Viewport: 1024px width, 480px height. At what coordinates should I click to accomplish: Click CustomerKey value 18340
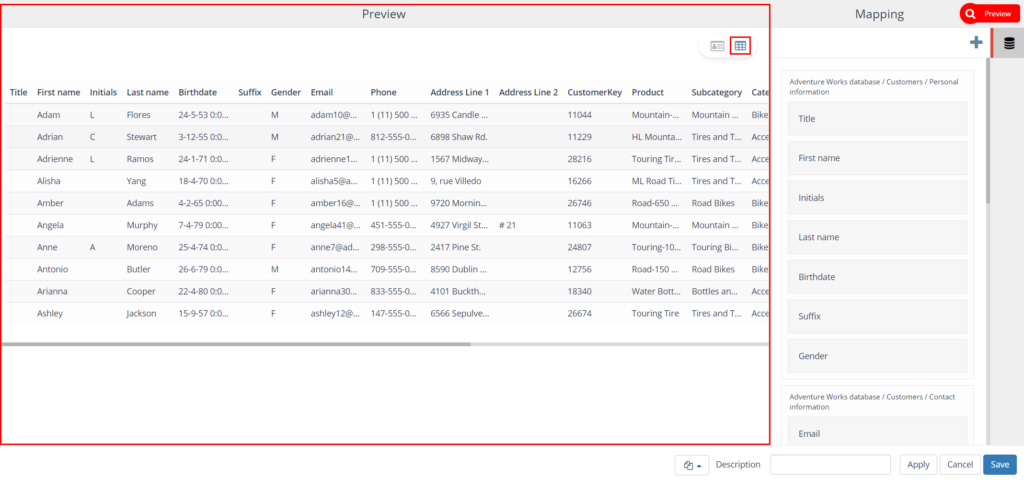(x=580, y=291)
